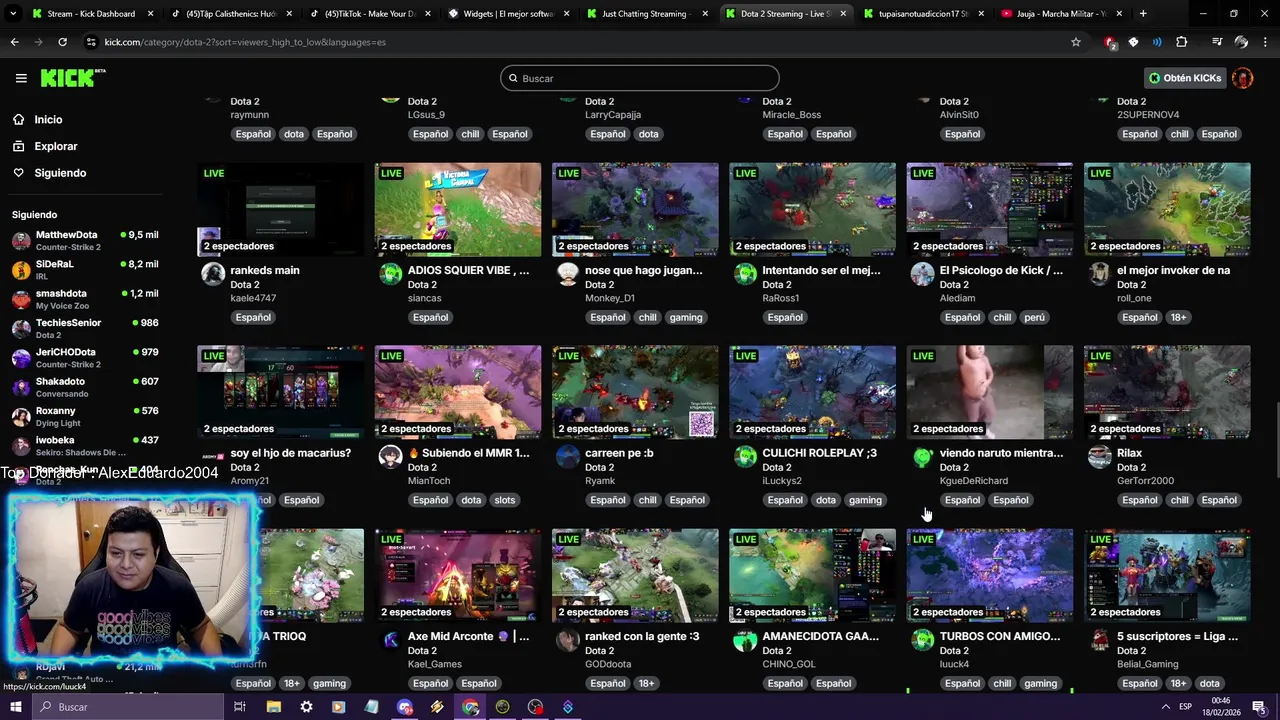Open Ryamk channel avatar
Screen dimensions: 1280x720
click(568, 457)
